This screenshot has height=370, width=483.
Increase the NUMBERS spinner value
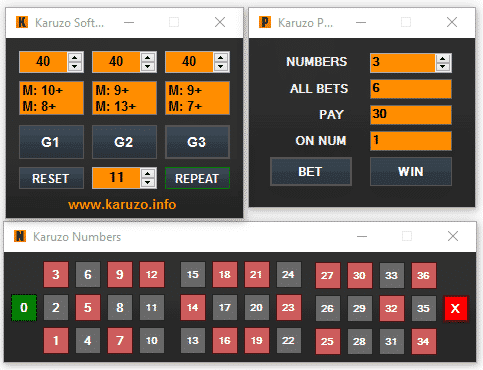coord(443,59)
